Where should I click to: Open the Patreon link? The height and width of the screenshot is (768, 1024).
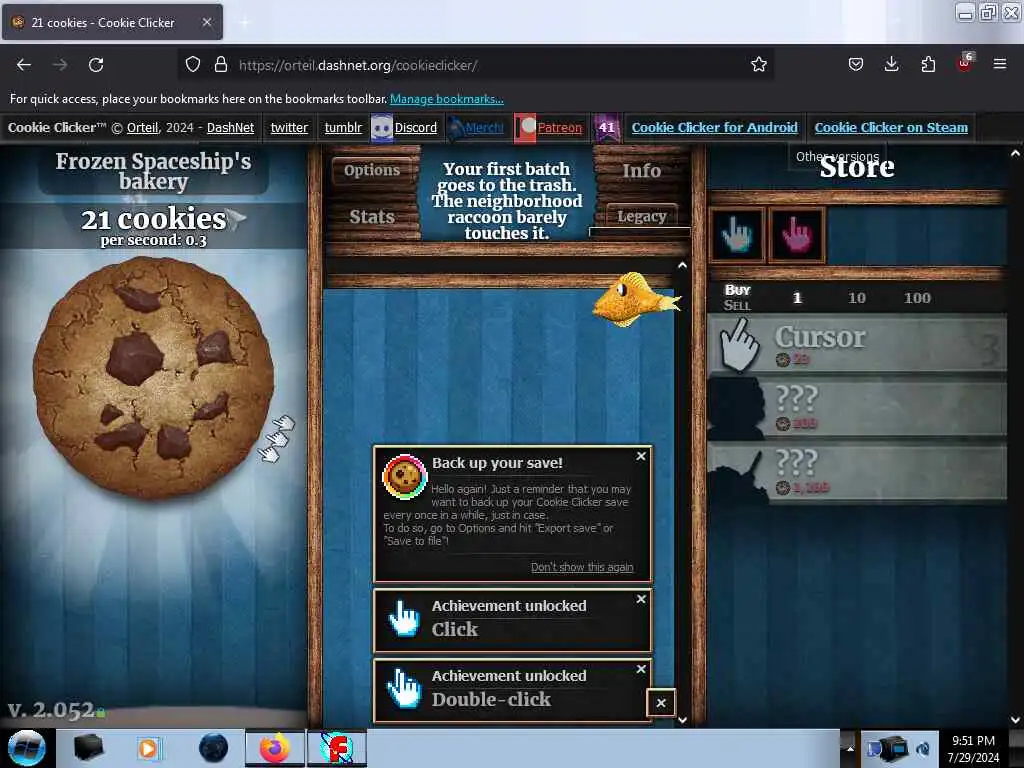point(560,127)
